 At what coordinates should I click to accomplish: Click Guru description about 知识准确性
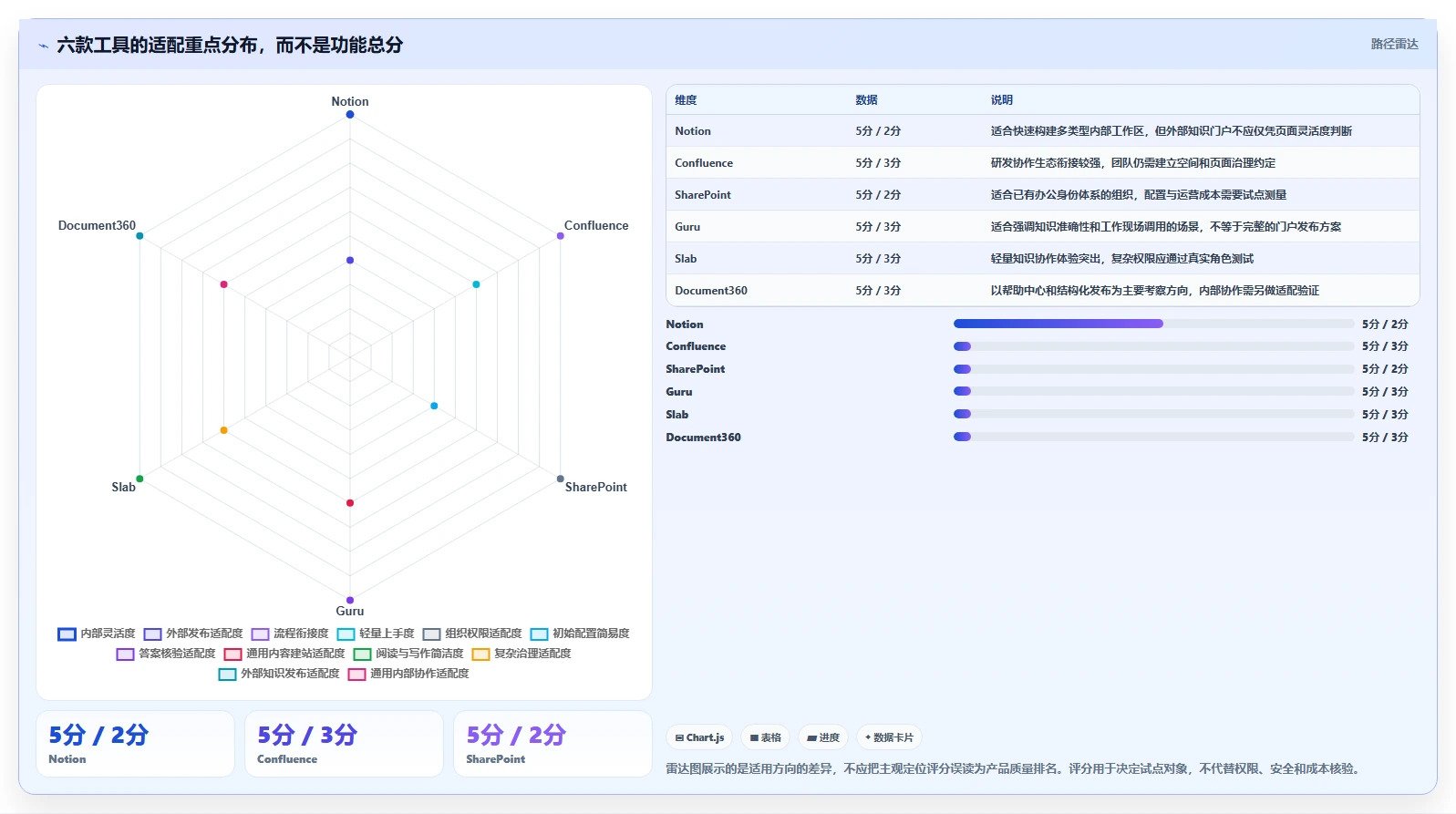1166,227
